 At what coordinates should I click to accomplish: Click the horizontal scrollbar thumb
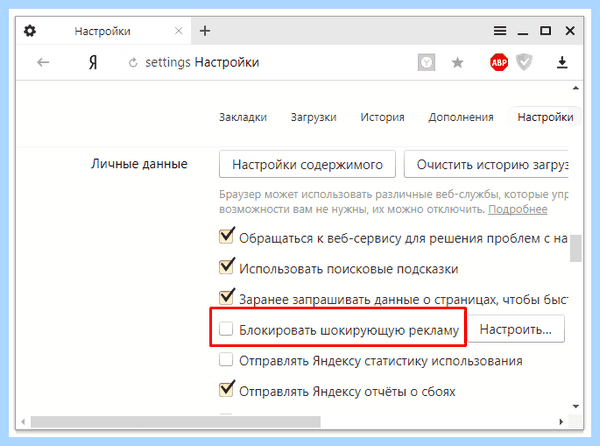(x=176, y=422)
